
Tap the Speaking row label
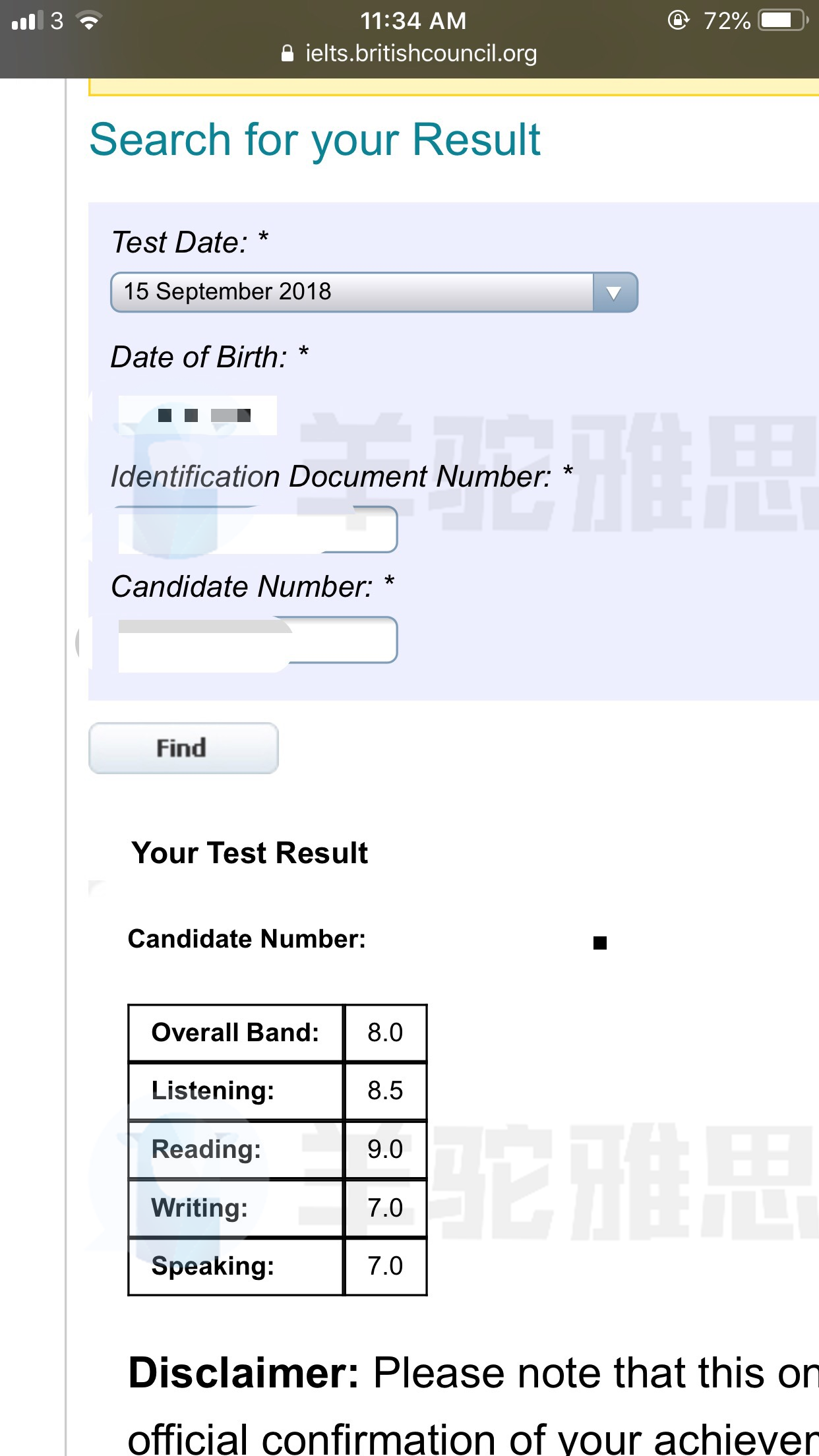[213, 1267]
